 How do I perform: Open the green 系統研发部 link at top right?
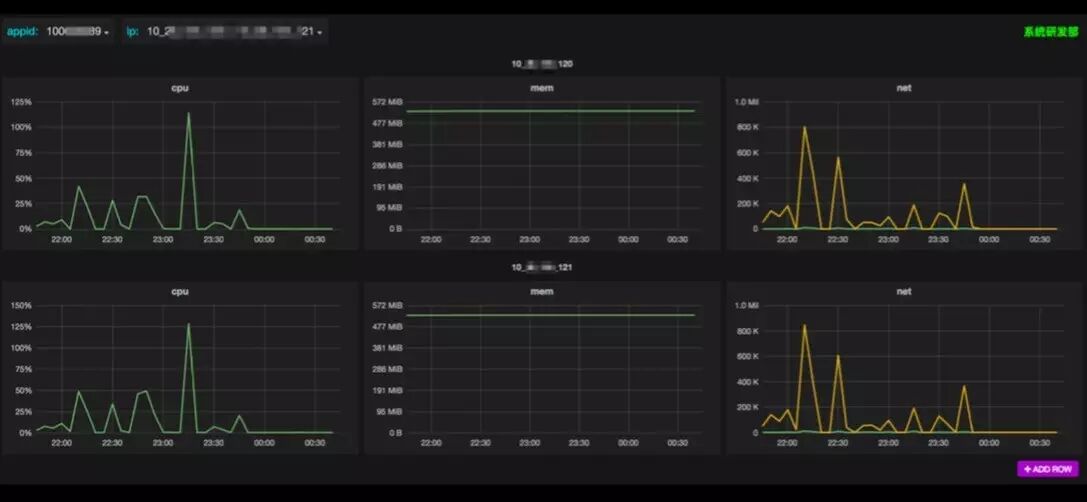click(1051, 32)
